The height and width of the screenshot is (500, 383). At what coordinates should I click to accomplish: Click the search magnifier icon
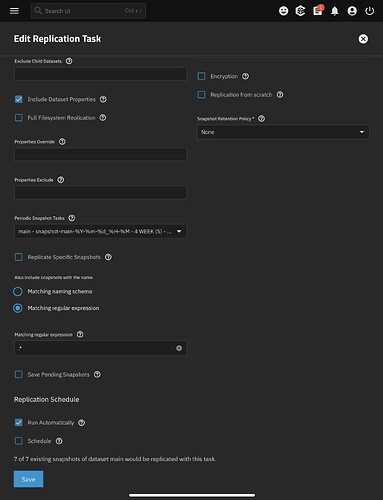point(38,11)
